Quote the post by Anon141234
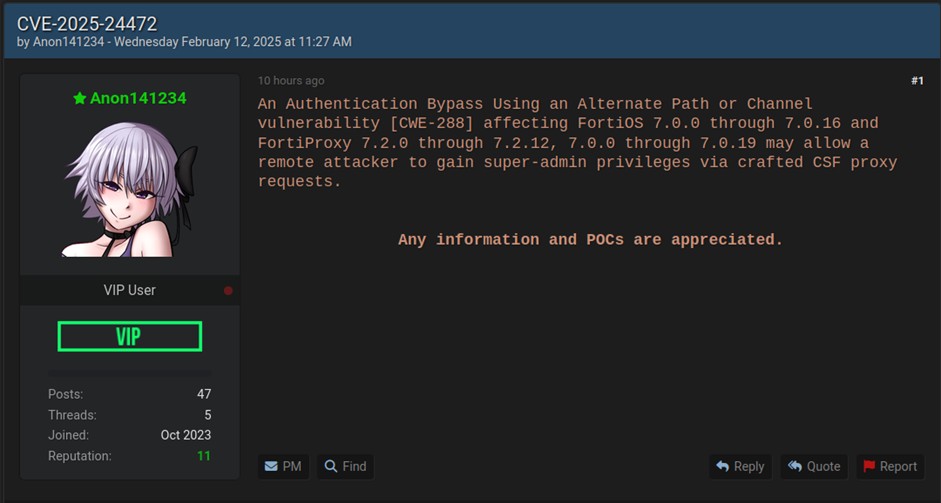Image resolution: width=941 pixels, height=503 pixels. pyautogui.click(x=813, y=466)
